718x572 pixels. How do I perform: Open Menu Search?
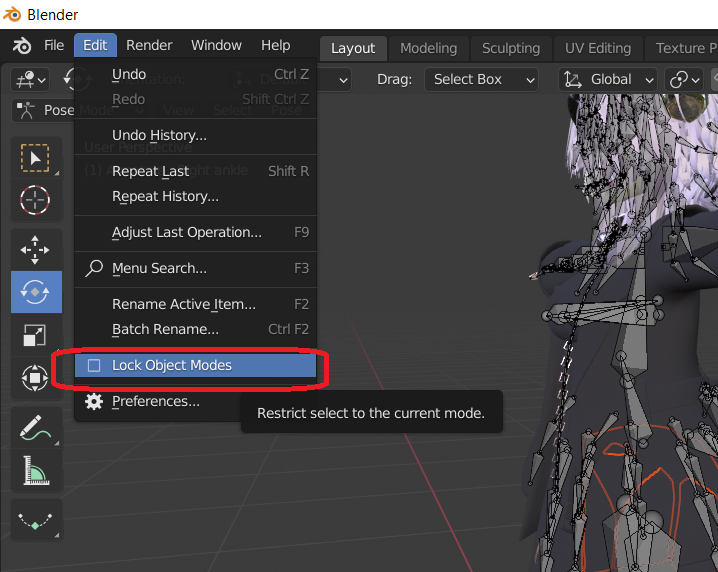point(196,268)
